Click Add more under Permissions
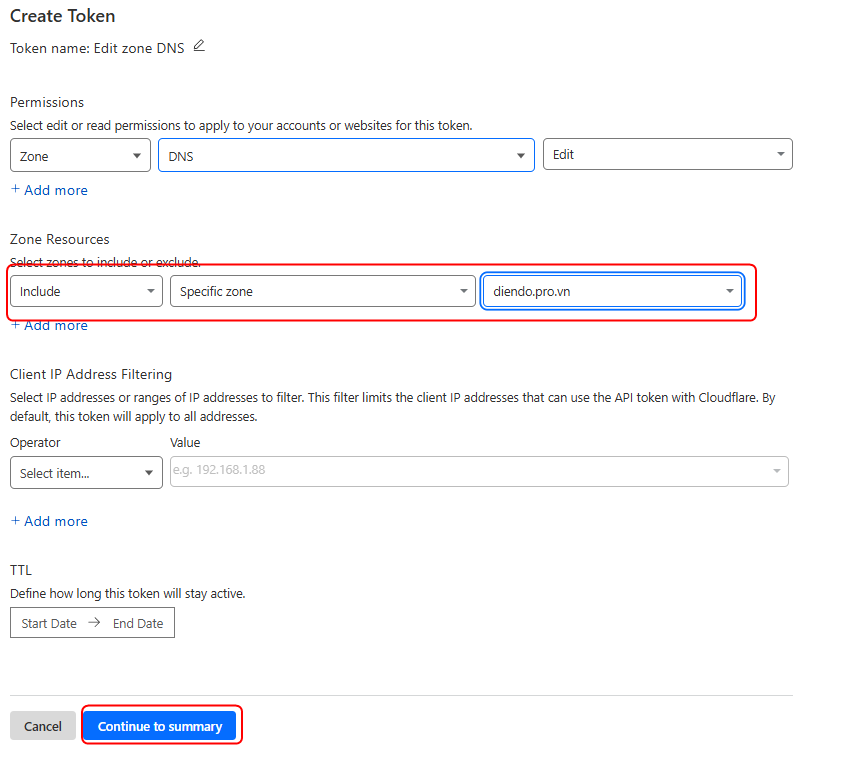This screenshot has width=844, height=757. click(x=49, y=190)
